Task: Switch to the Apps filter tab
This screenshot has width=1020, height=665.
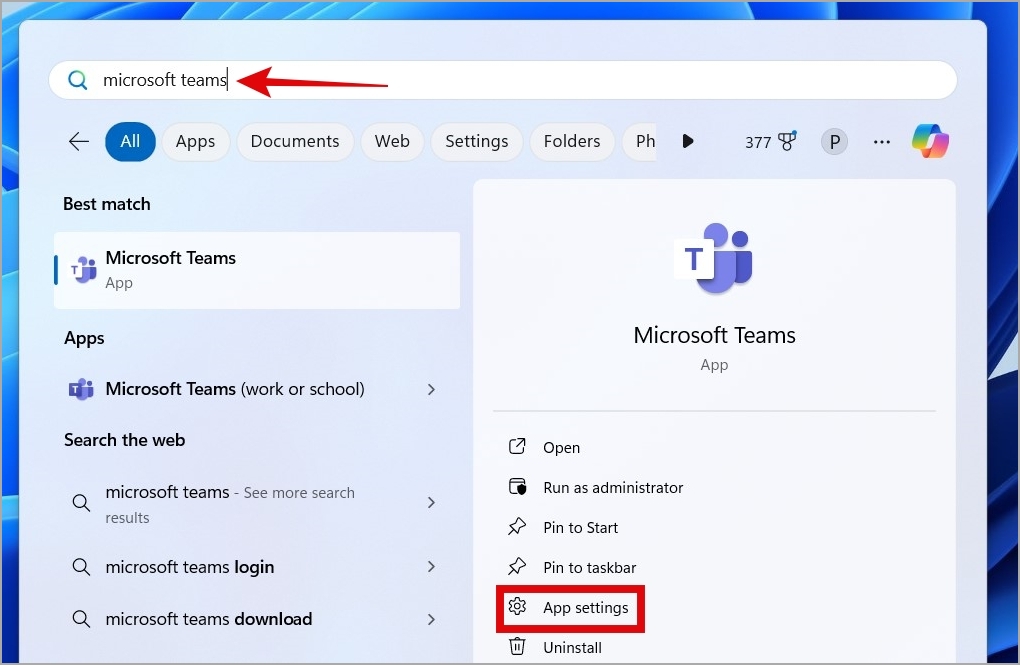Action: point(195,141)
